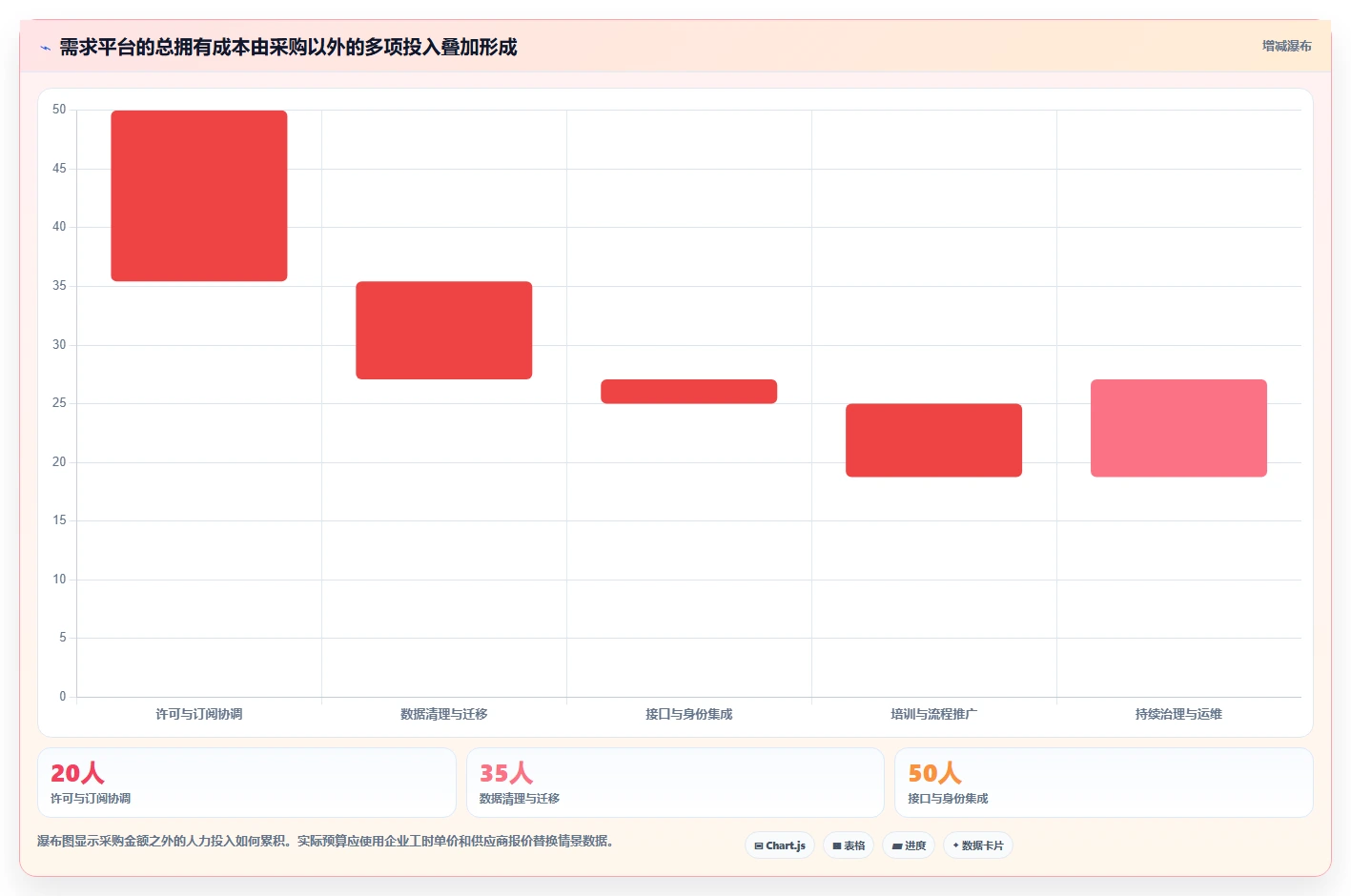Open the 35人 data card
The image size is (1351, 896).
point(675,783)
